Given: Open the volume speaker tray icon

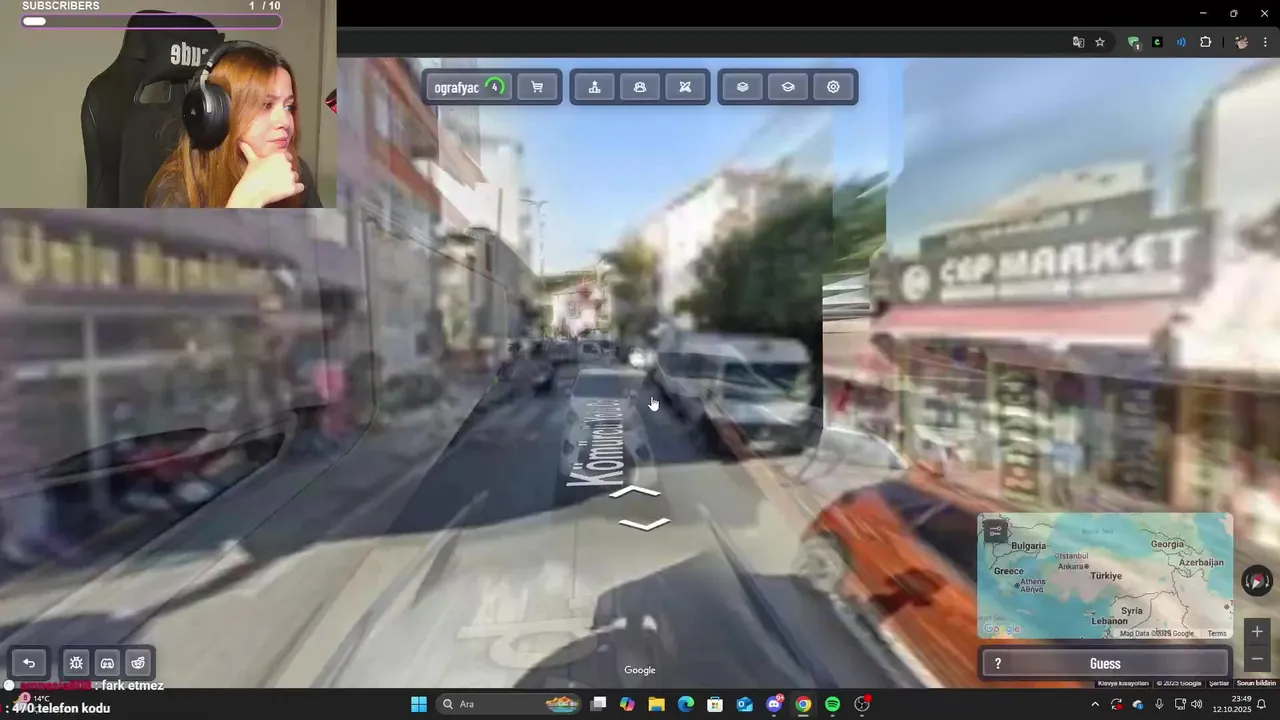Looking at the screenshot, I should (1197, 704).
